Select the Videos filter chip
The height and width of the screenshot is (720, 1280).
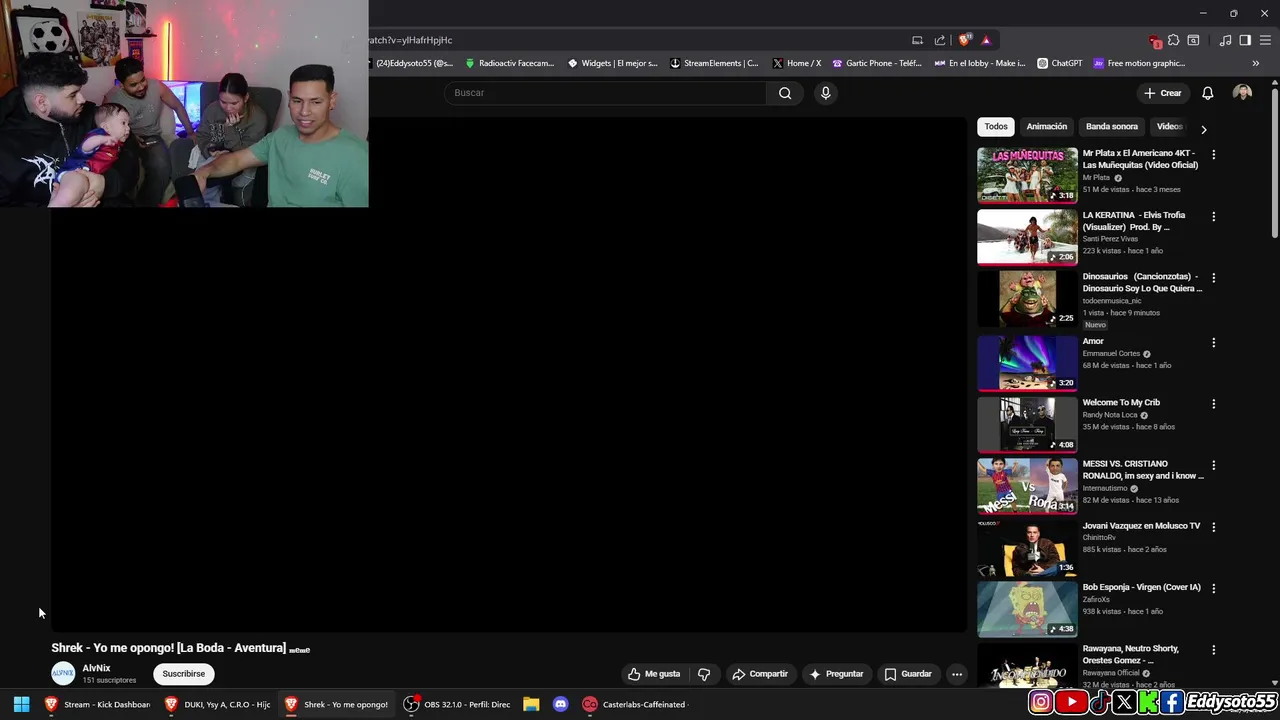[1169, 127]
